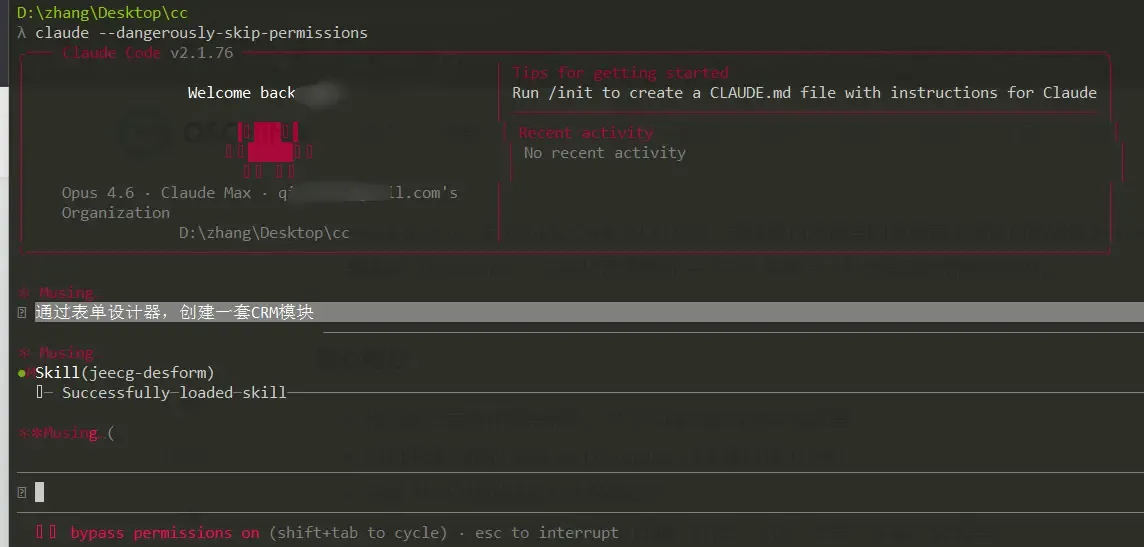Viewport: 1144px width, 547px height.
Task: Click the tree branch symbol before Successfully loaded skill
Action: coord(44,392)
